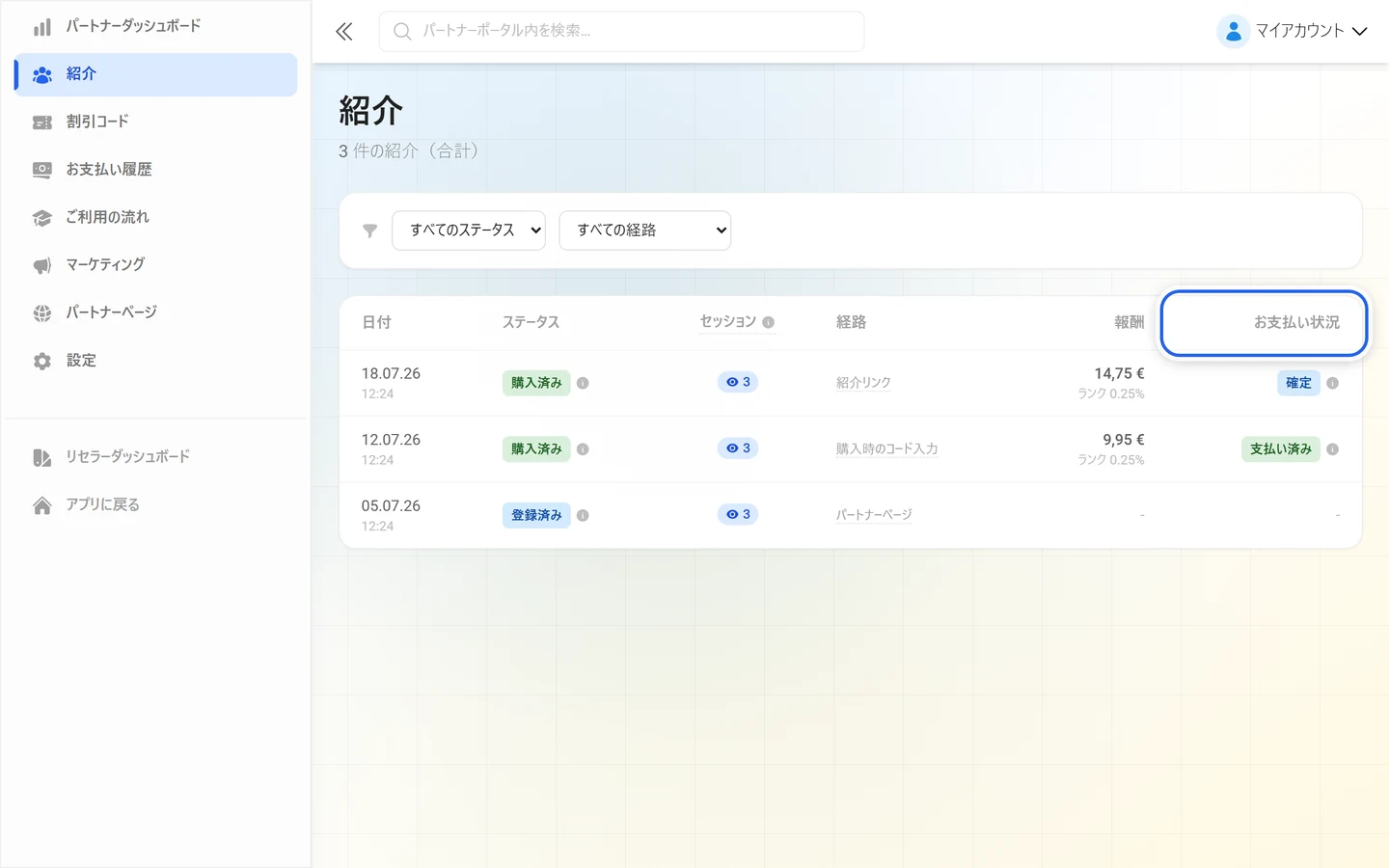Click the アプリに戻る home icon
1389x868 pixels.
coord(42,505)
